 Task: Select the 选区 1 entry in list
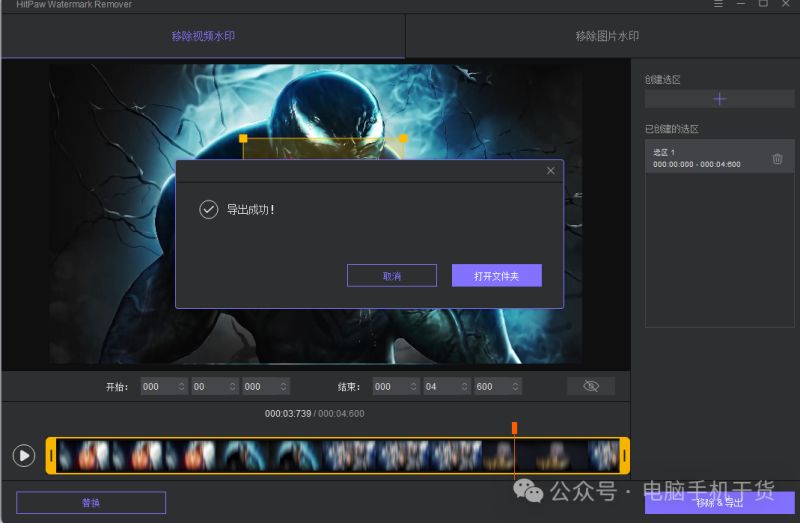tap(719, 158)
